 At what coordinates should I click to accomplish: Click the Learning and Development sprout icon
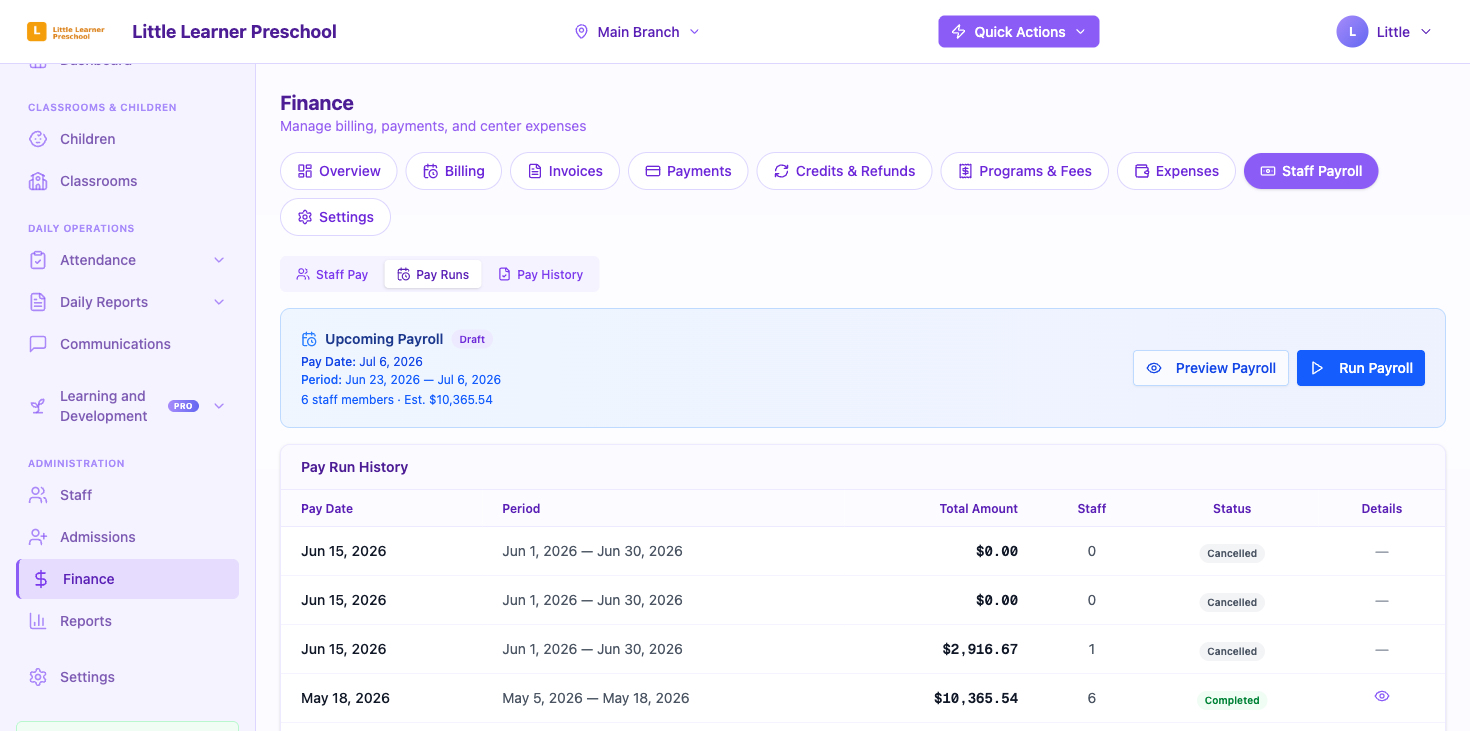[x=38, y=406]
